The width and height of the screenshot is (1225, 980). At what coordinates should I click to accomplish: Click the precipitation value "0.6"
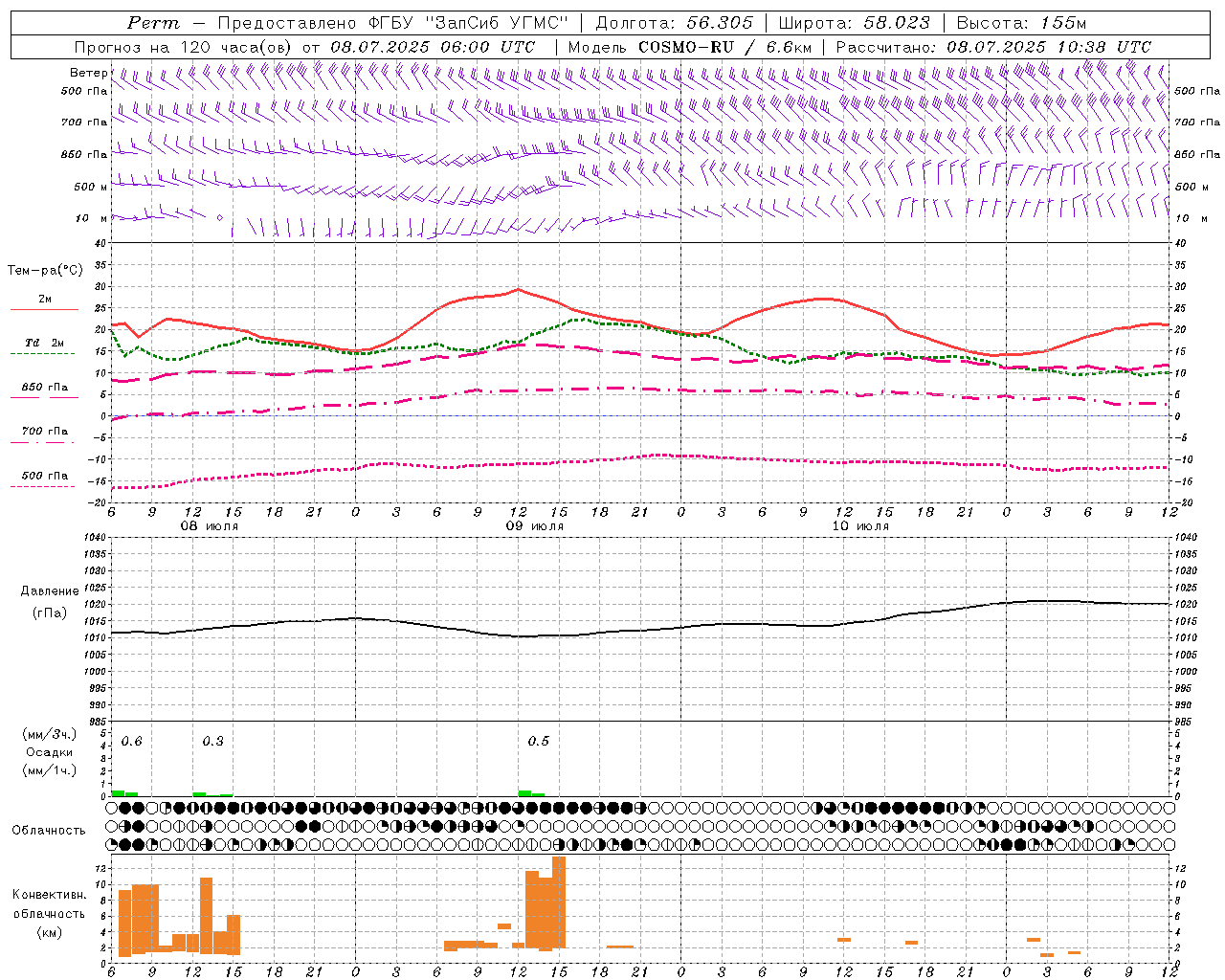coord(131,742)
